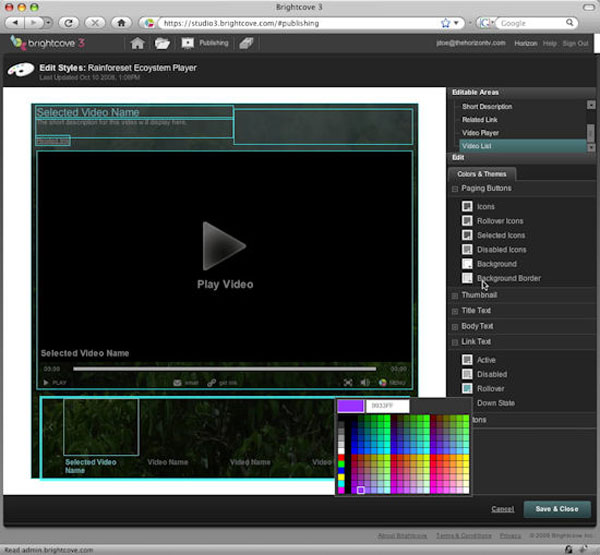Click the Sign Out link

[575, 43]
